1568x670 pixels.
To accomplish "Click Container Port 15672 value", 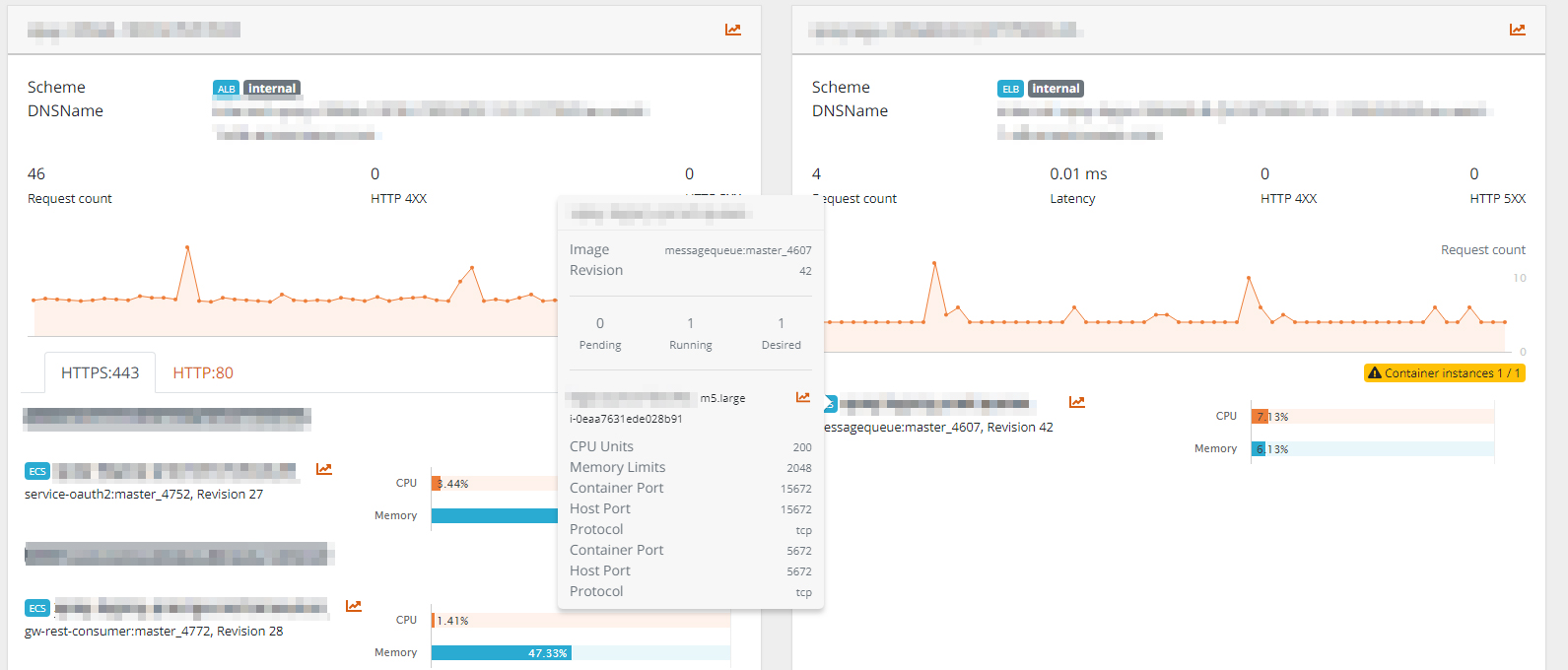I will pos(796,489).
